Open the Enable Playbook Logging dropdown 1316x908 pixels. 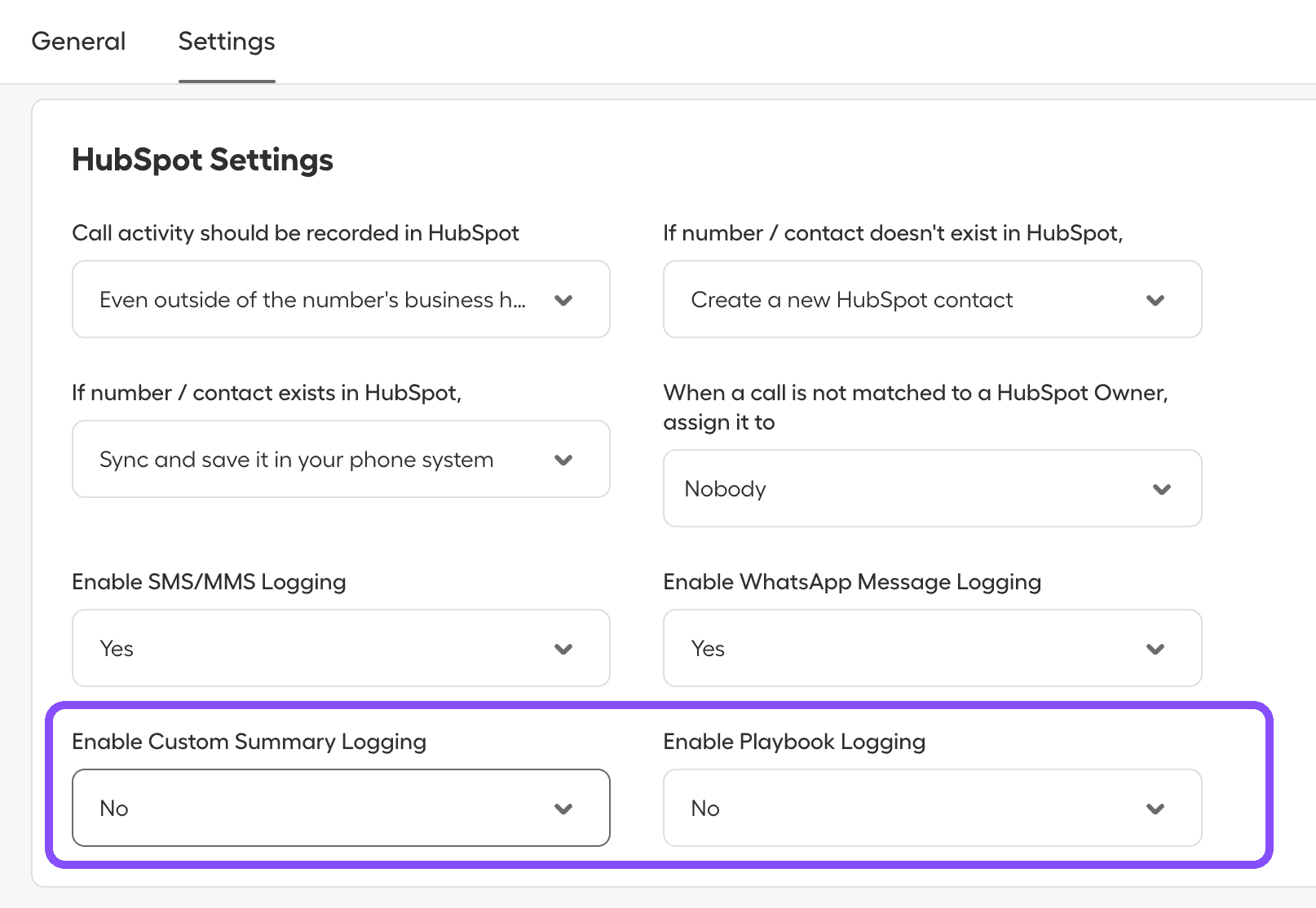point(932,808)
